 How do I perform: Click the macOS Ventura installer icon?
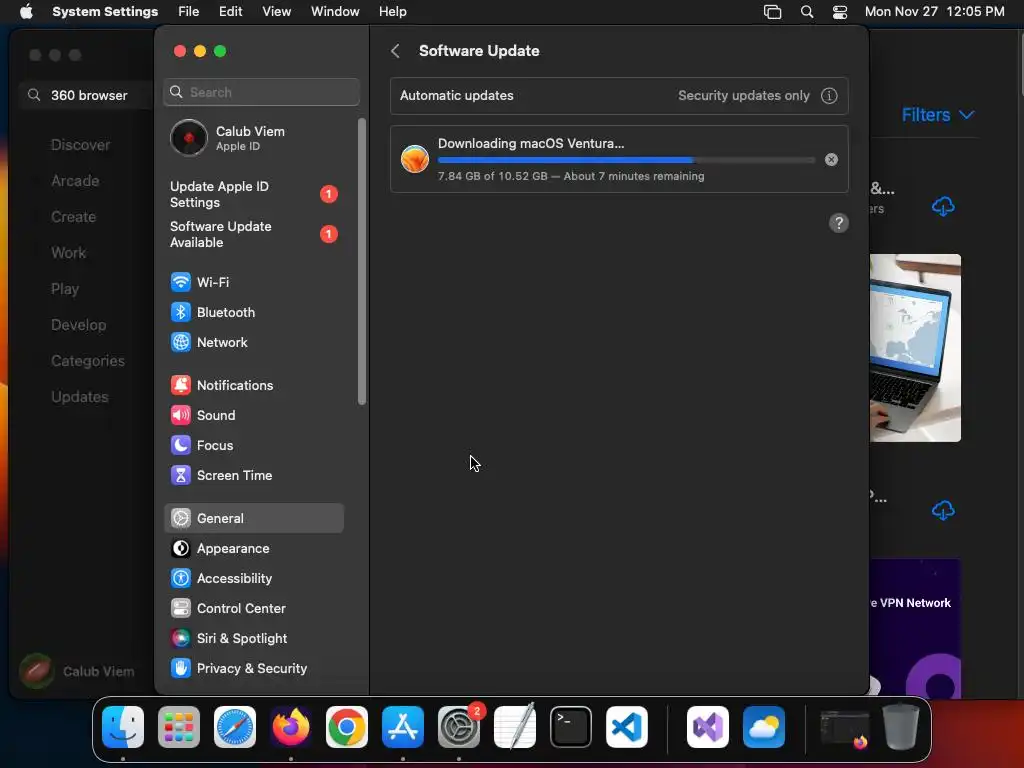415,159
